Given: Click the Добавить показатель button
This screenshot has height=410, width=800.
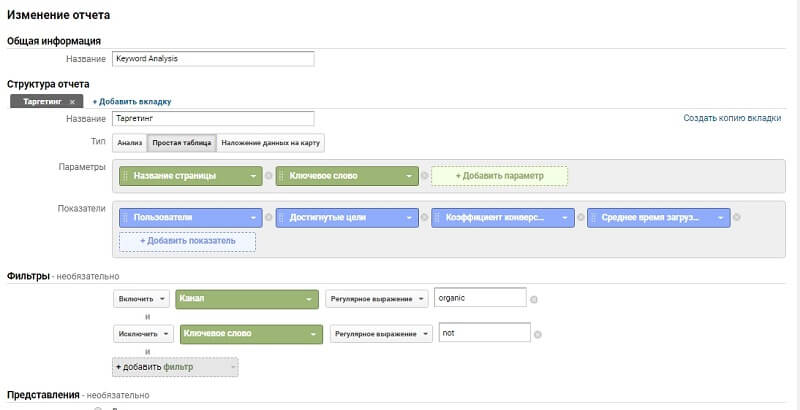Looking at the screenshot, I should (x=187, y=241).
